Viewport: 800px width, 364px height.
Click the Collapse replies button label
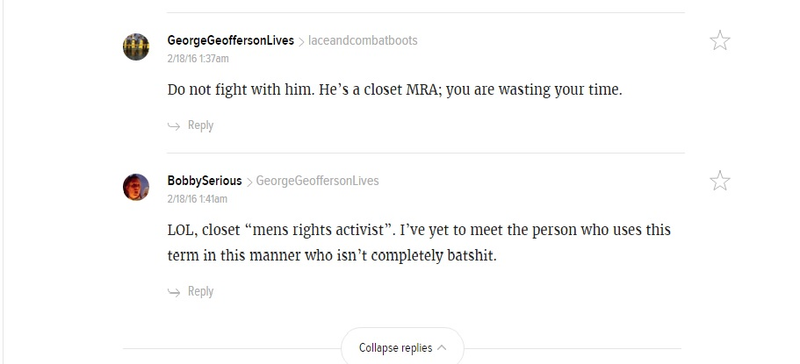click(x=395, y=348)
